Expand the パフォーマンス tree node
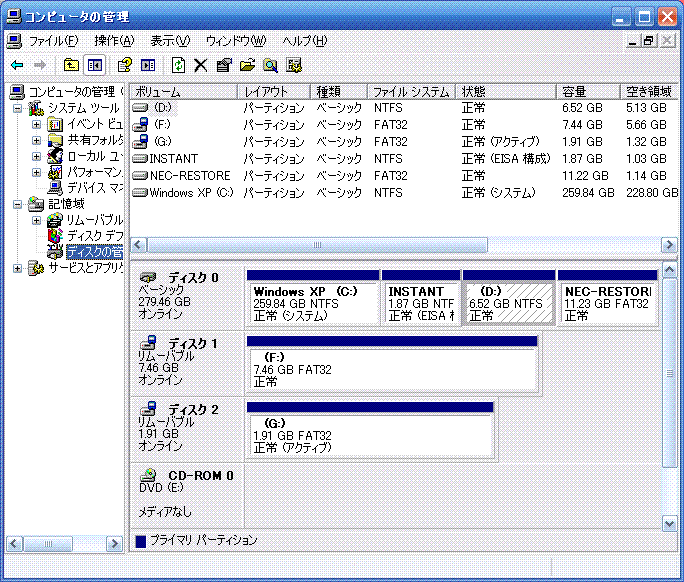 (37, 172)
